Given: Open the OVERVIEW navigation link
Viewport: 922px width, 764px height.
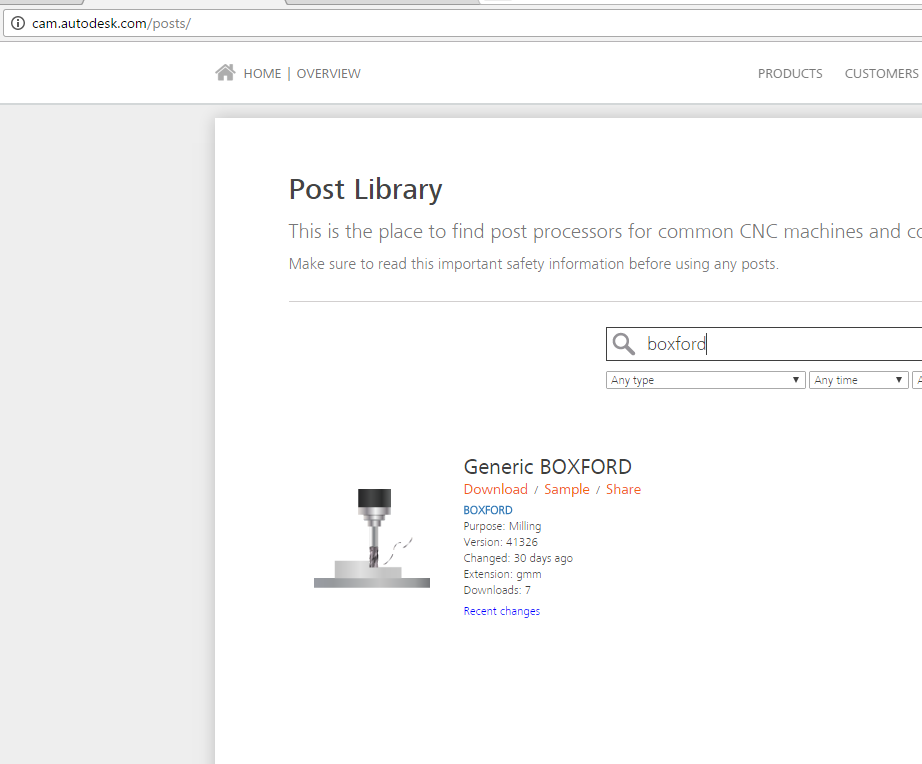Looking at the screenshot, I should click(x=329, y=74).
